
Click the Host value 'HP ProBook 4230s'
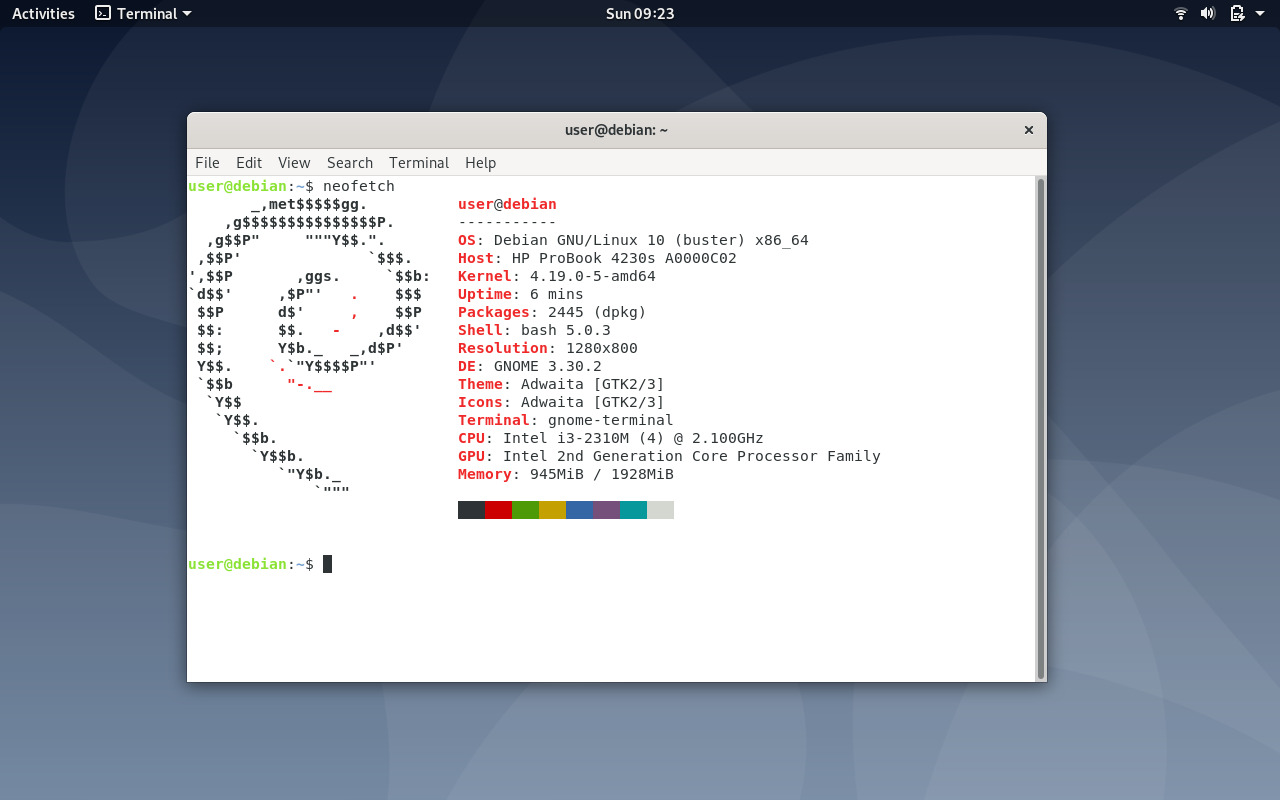click(584, 258)
